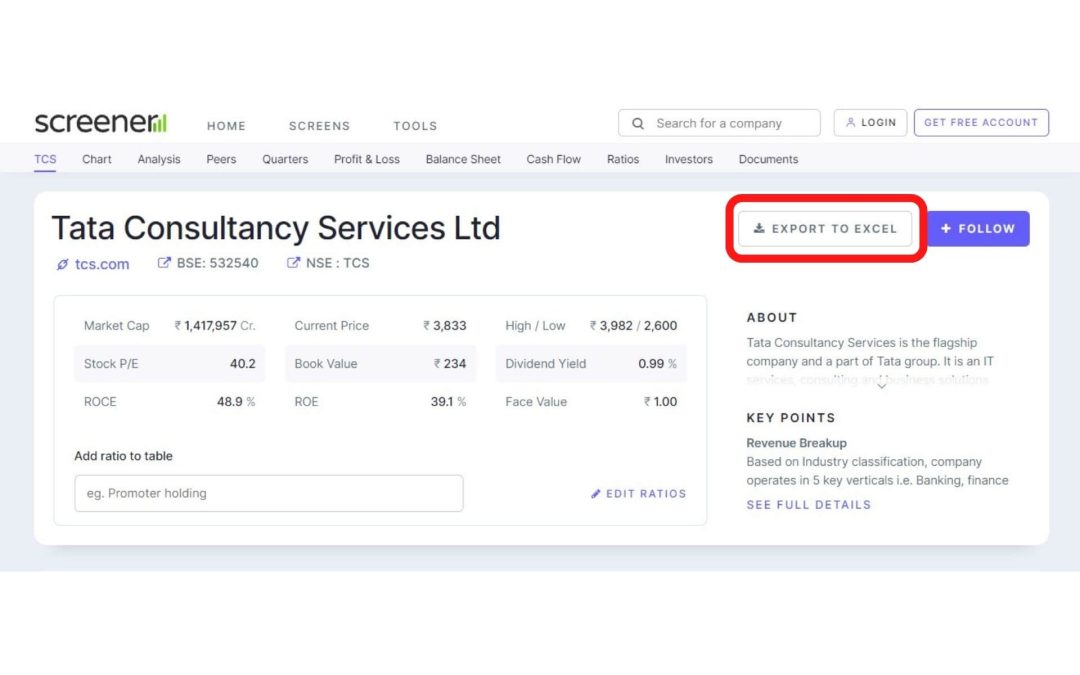Click the Login button
The width and height of the screenshot is (1080, 675).
point(871,123)
